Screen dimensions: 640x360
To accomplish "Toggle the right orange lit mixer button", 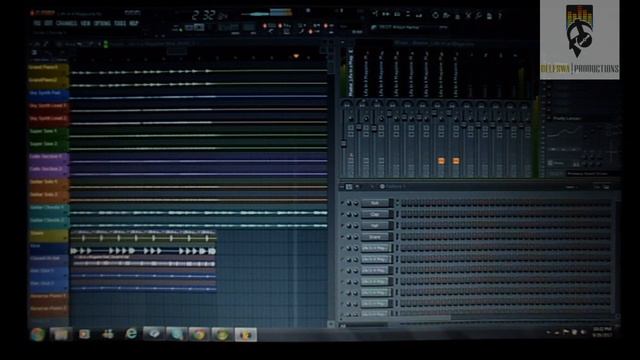I will [456, 161].
